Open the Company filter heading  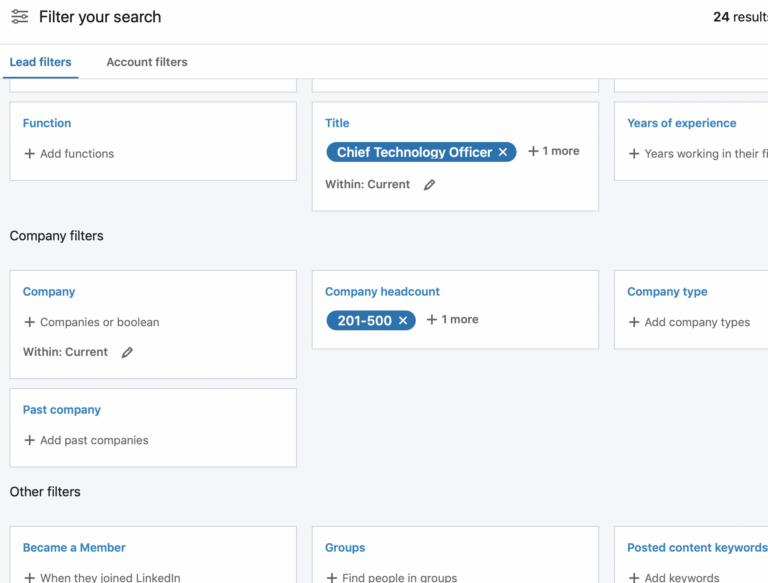(49, 292)
